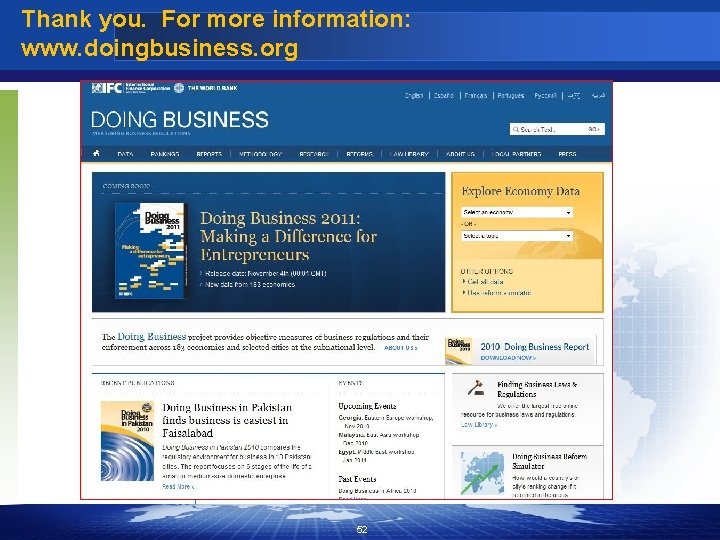
Task: Open the Methodology menu item
Action: (260, 154)
